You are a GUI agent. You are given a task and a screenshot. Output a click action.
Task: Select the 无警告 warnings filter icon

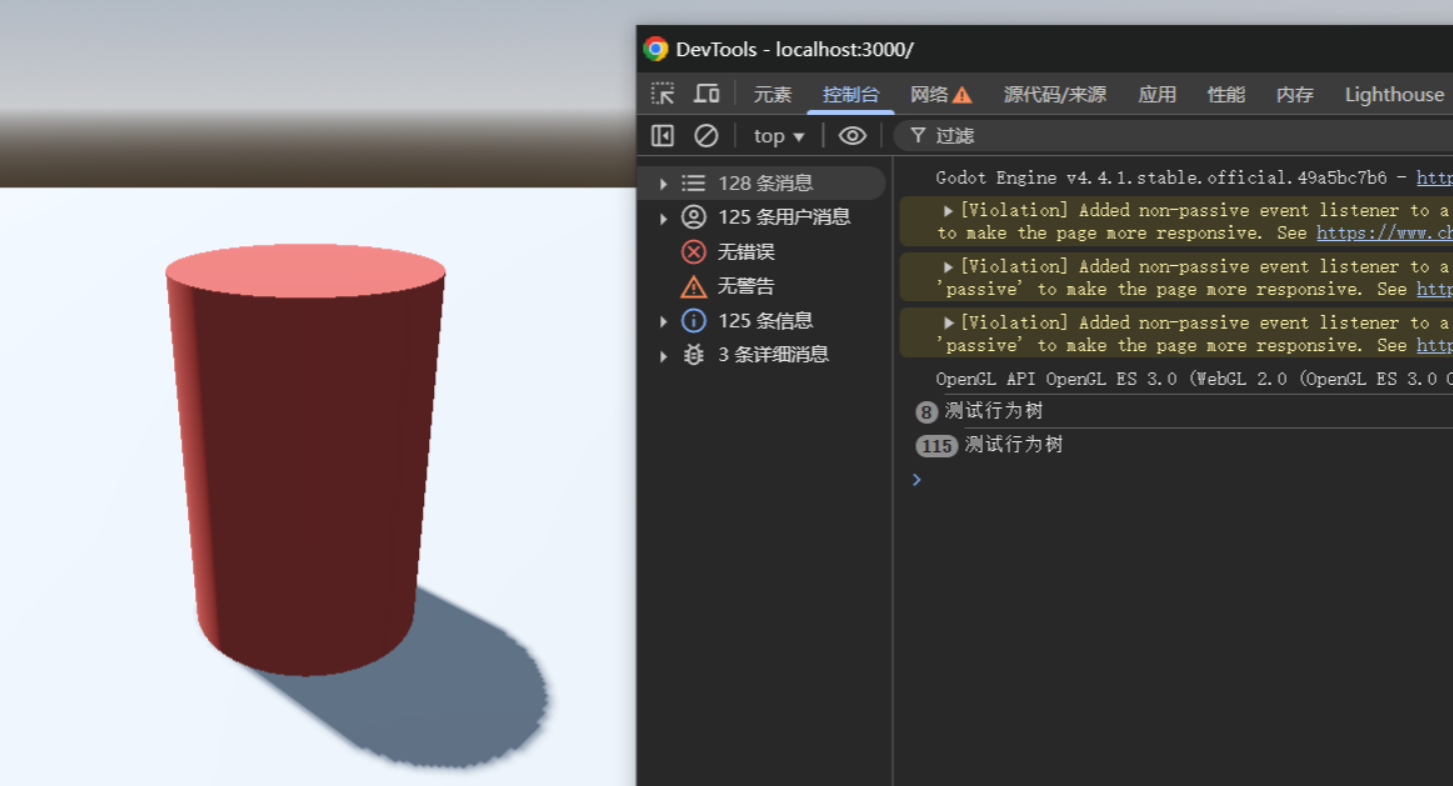[693, 287]
